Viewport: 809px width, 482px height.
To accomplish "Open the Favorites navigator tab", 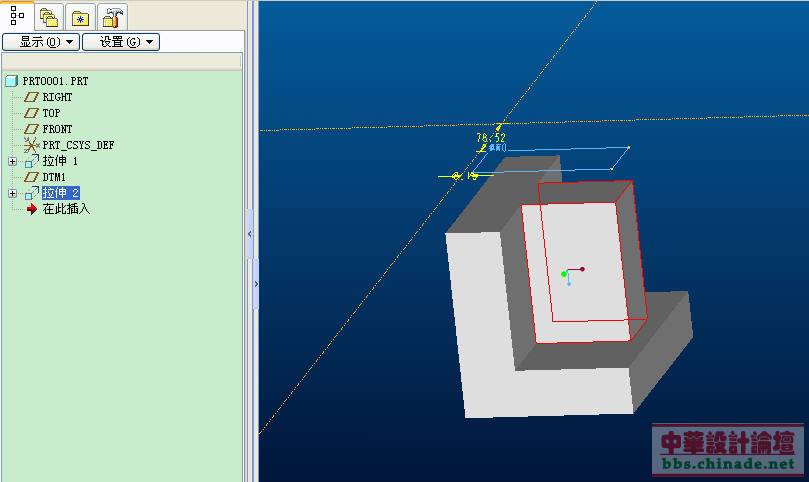I will [x=80, y=18].
